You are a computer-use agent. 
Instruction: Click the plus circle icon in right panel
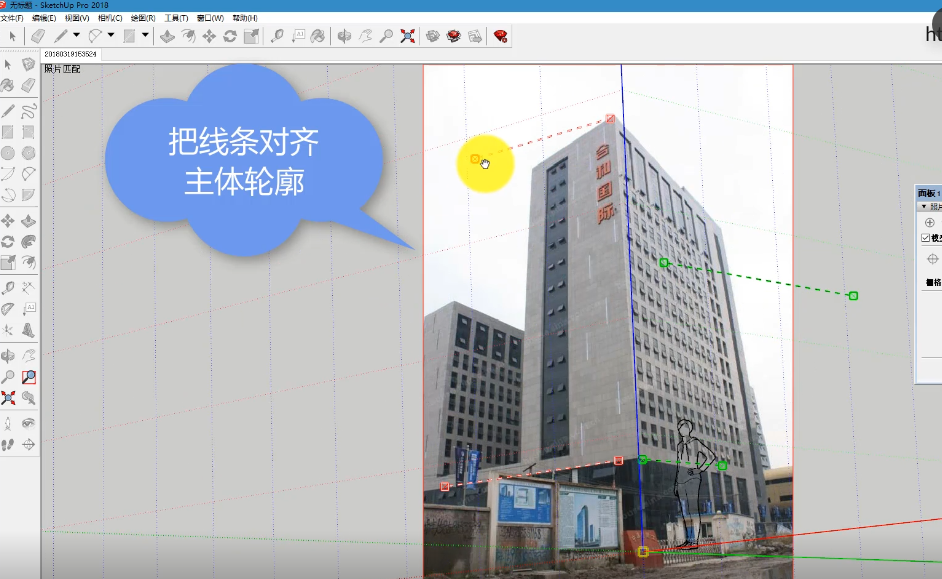pyautogui.click(x=929, y=222)
